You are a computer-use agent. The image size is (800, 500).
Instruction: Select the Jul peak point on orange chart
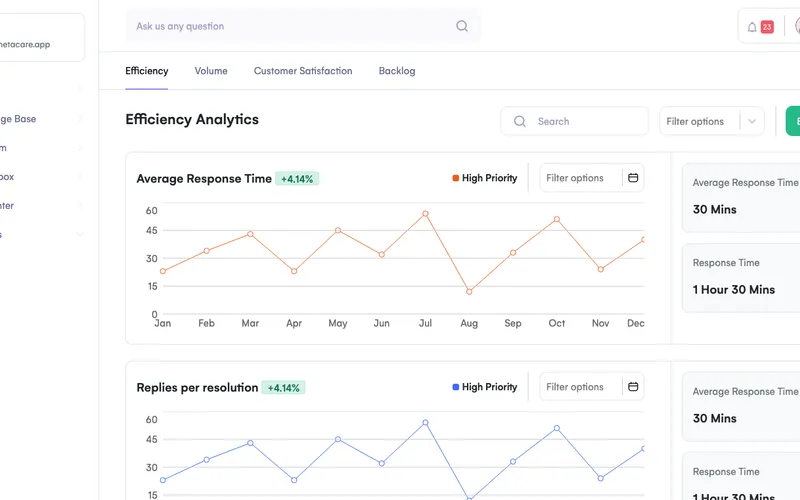point(426,214)
